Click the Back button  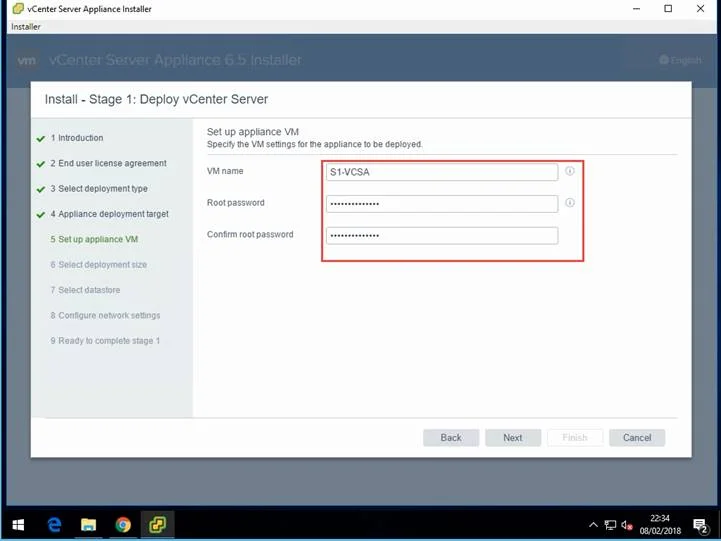coord(451,438)
